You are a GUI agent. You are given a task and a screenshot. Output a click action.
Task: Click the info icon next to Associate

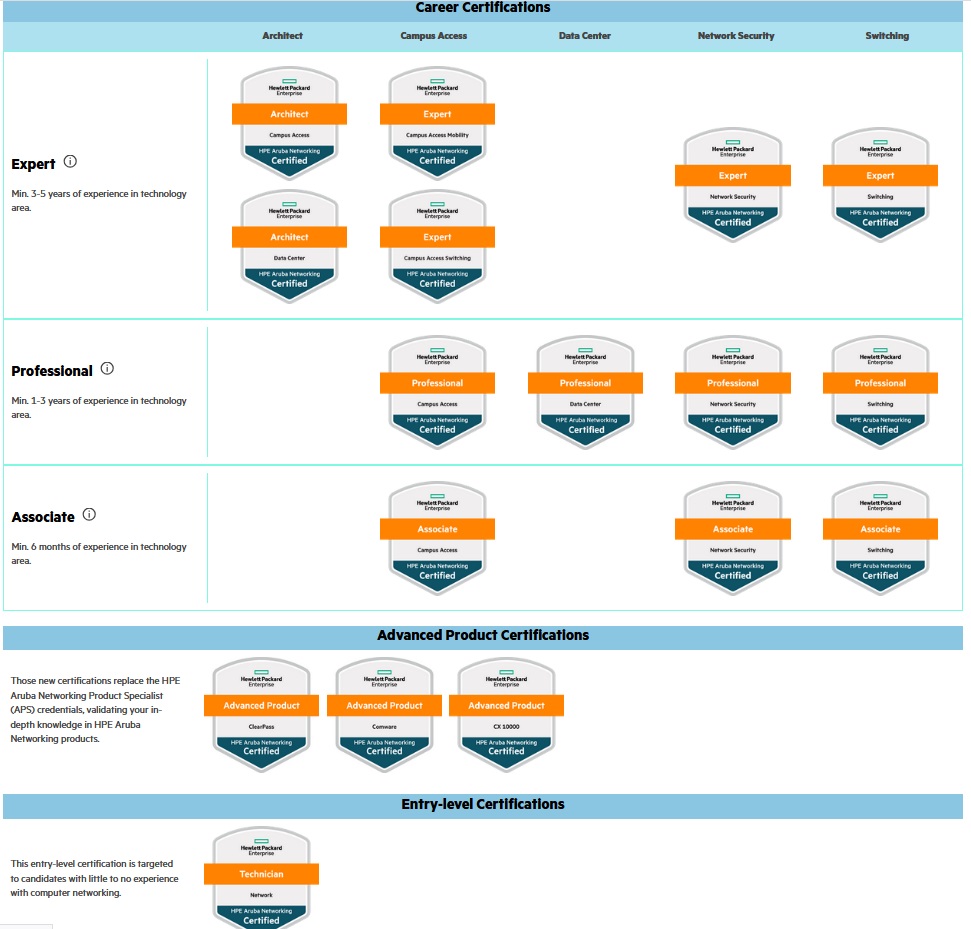[x=89, y=515]
